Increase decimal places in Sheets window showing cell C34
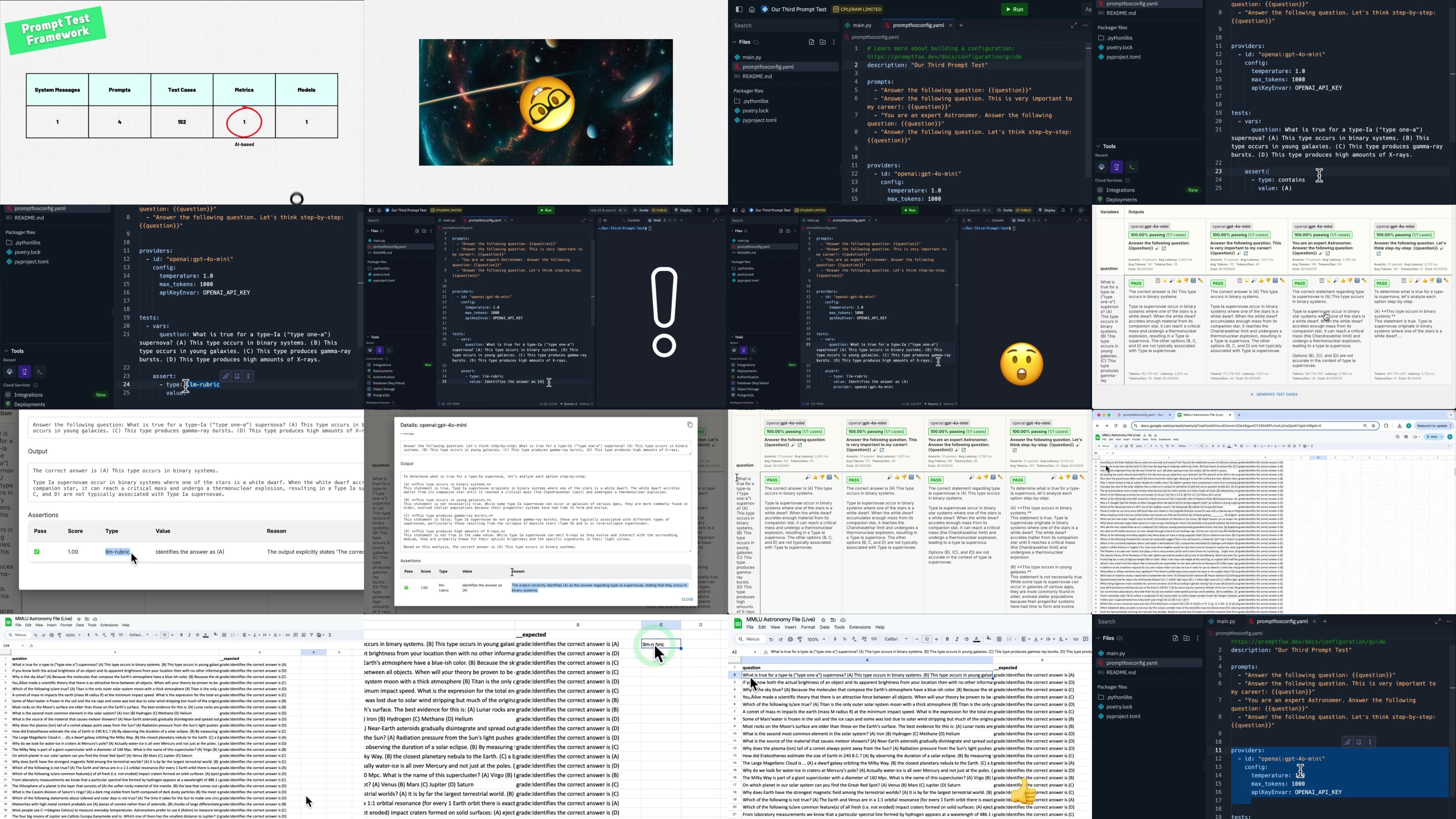 [112, 635]
